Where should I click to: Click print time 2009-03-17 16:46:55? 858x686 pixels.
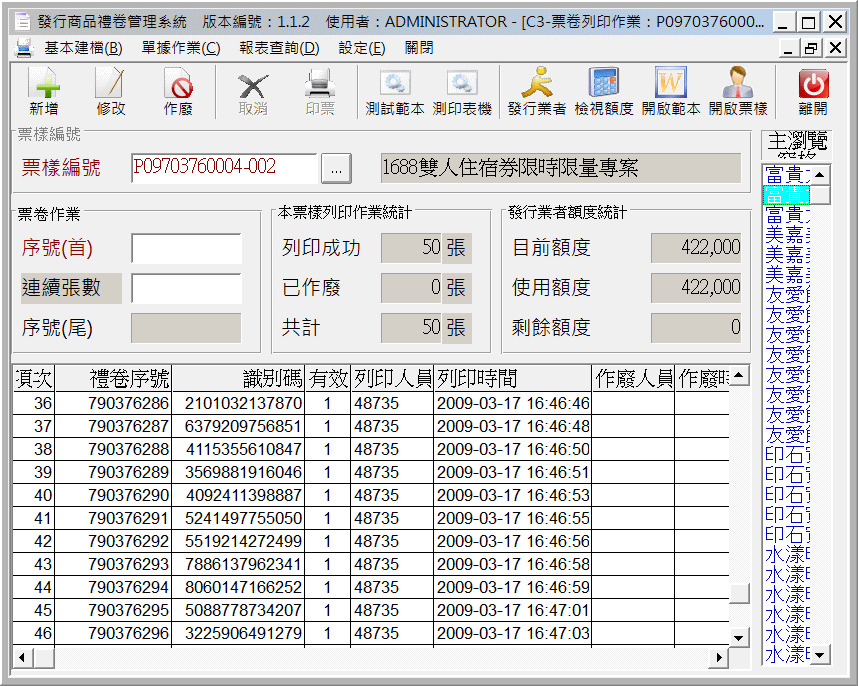[513, 519]
